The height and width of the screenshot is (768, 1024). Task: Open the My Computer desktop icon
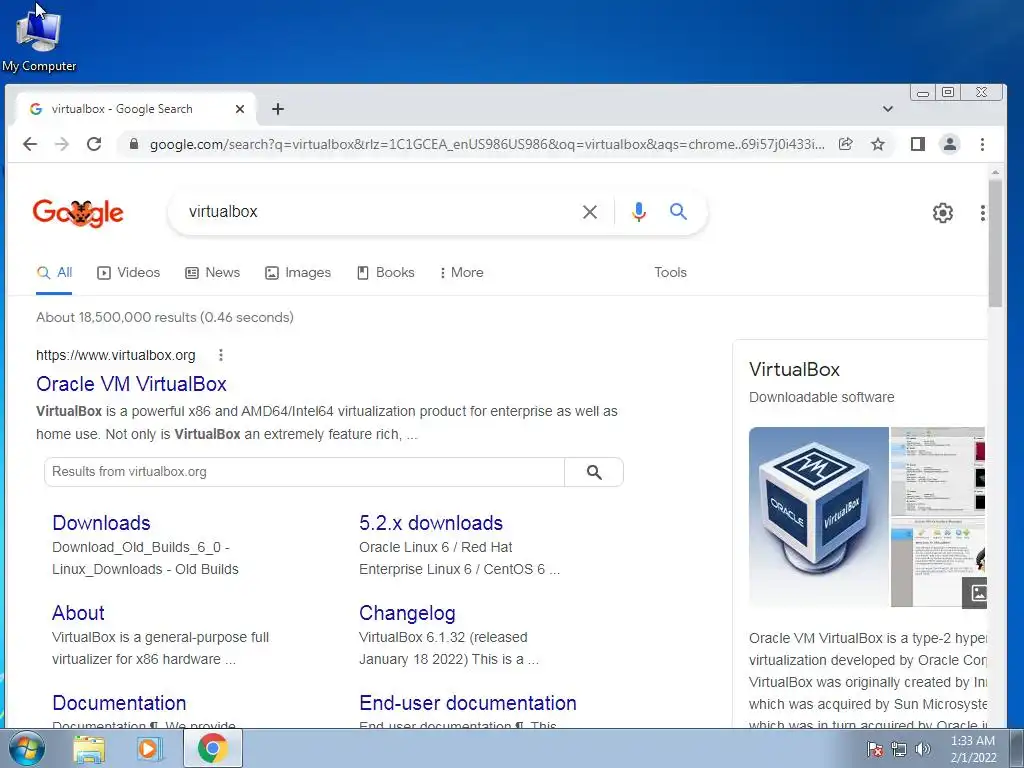pyautogui.click(x=39, y=40)
